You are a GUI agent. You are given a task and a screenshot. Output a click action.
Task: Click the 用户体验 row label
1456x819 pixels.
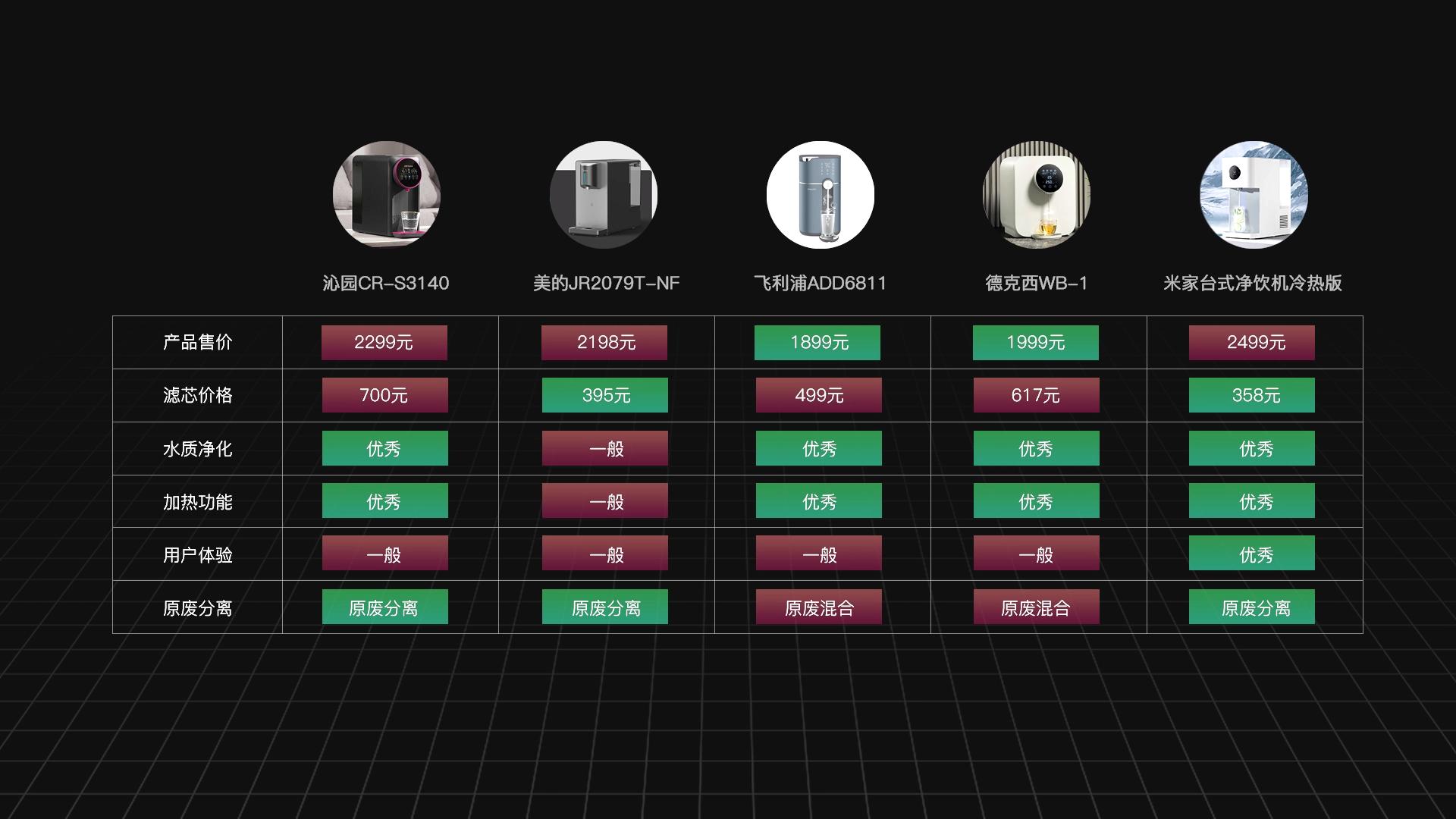pyautogui.click(x=197, y=555)
